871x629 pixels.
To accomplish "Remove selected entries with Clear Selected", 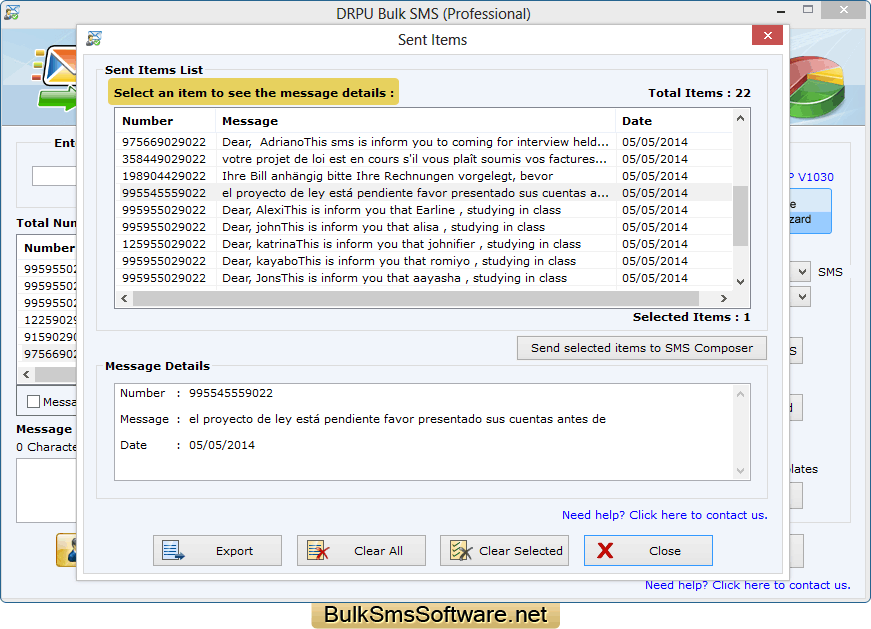I will 504,551.
